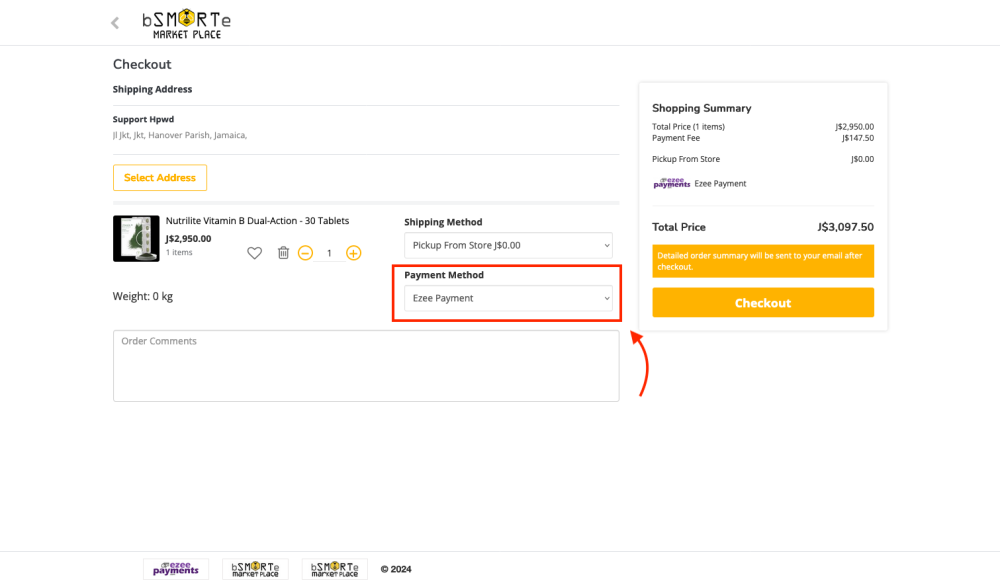Image resolution: width=1000 pixels, height=585 pixels.
Task: Decrease quantity with the minus icon
Action: coord(306,253)
